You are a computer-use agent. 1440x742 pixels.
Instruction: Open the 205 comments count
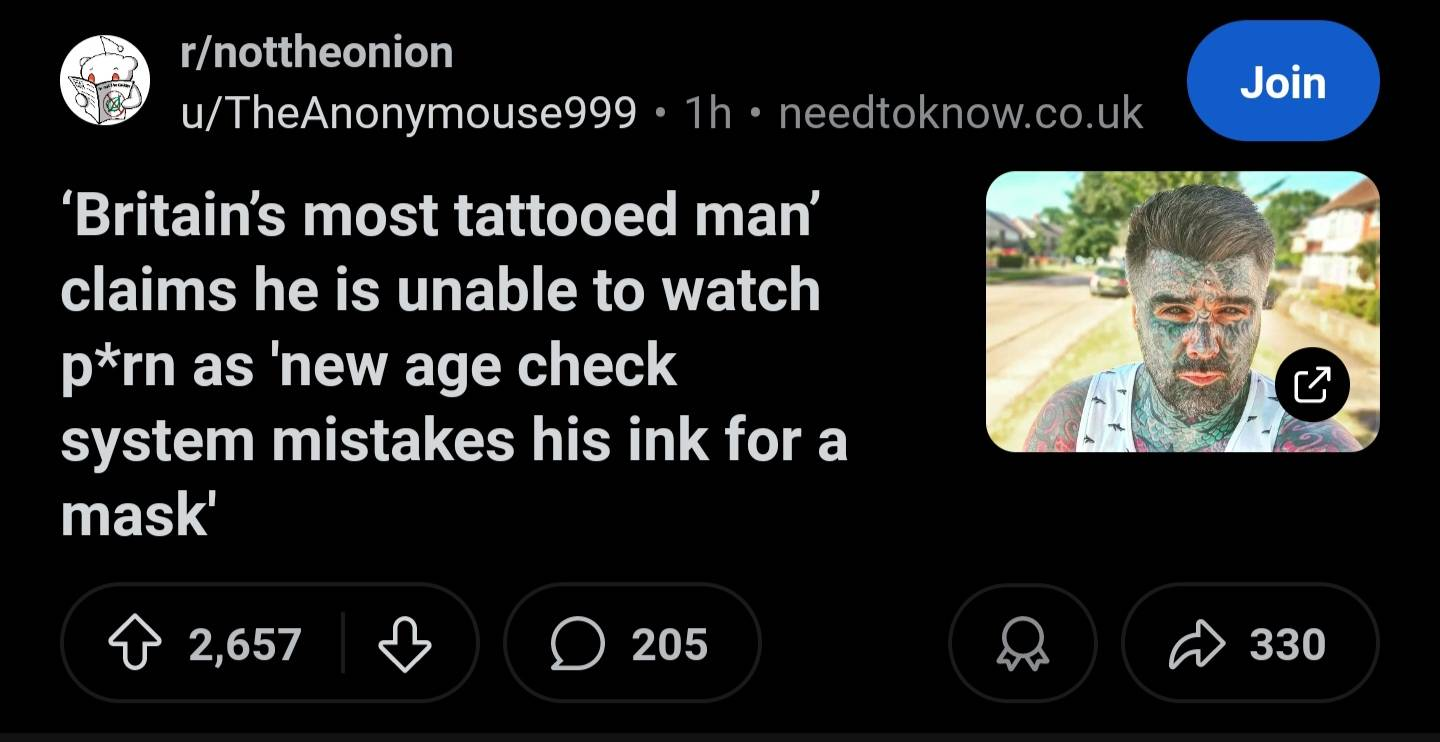[669, 644]
